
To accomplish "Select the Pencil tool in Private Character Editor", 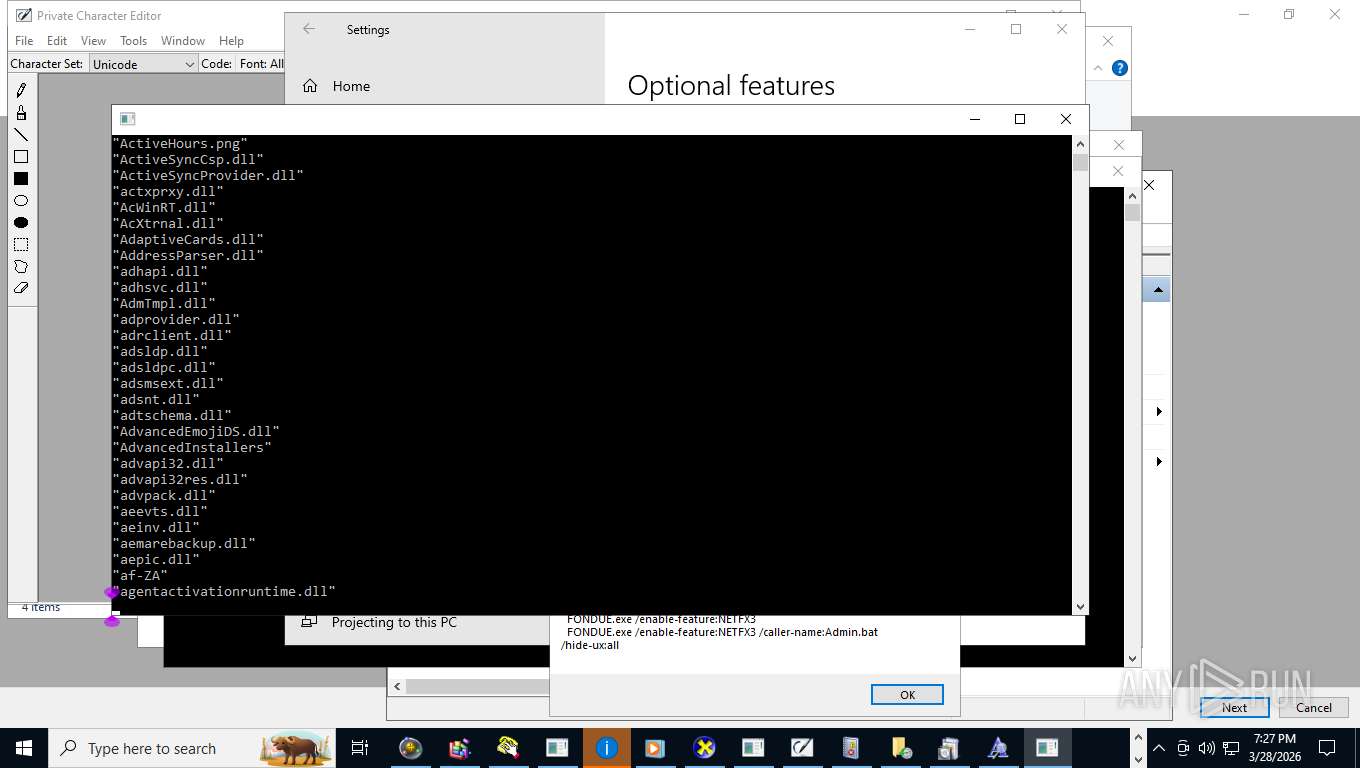I will 21,91.
